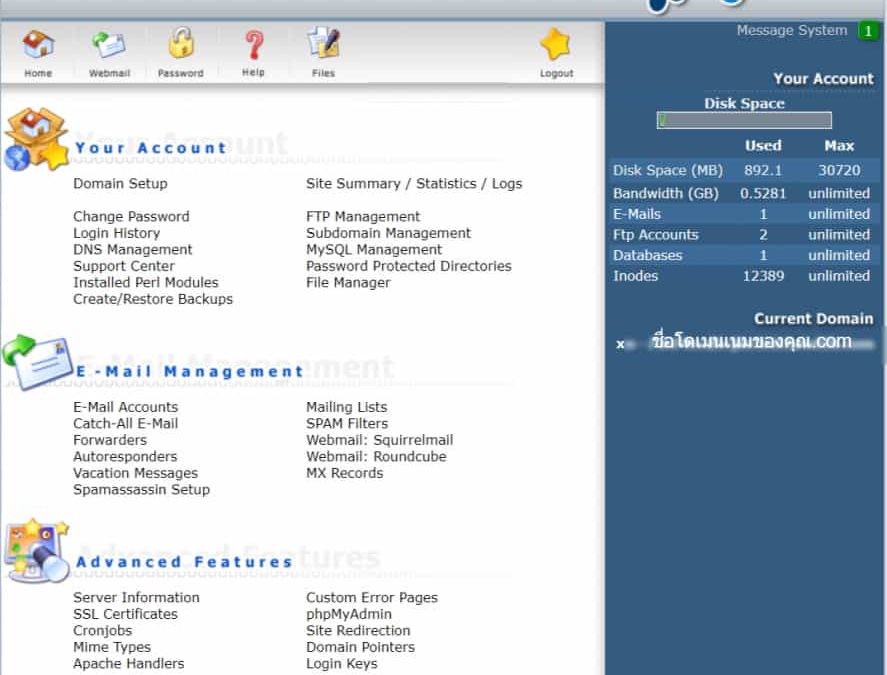Open Password Protected Directories

(408, 265)
